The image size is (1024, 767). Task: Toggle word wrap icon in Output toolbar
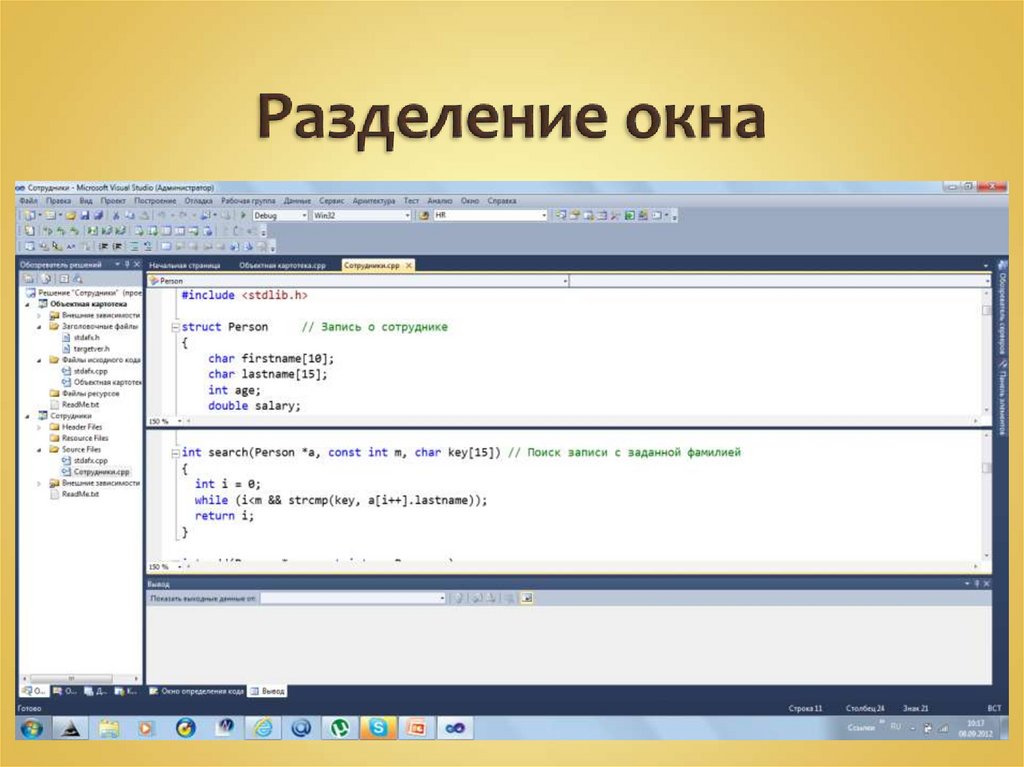point(527,598)
